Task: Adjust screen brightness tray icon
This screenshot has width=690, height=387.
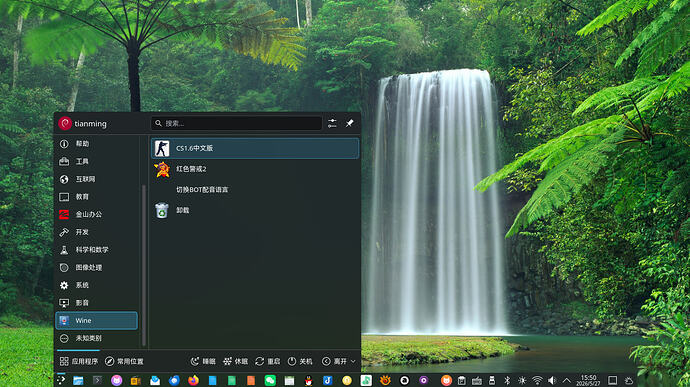Action: coord(522,380)
